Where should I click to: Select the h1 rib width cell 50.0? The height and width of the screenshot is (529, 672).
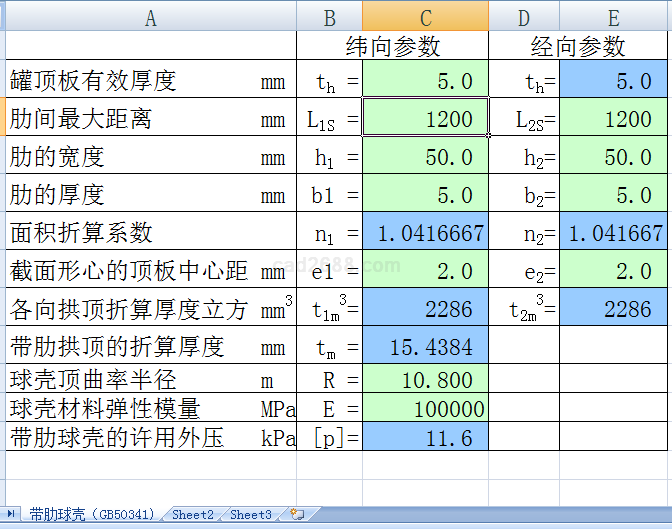pyautogui.click(x=425, y=157)
